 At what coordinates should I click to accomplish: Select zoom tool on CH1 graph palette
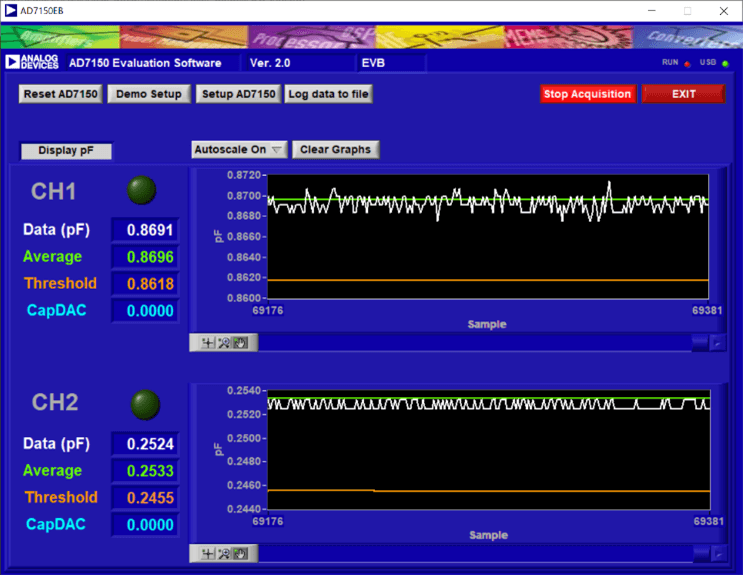pos(224,343)
